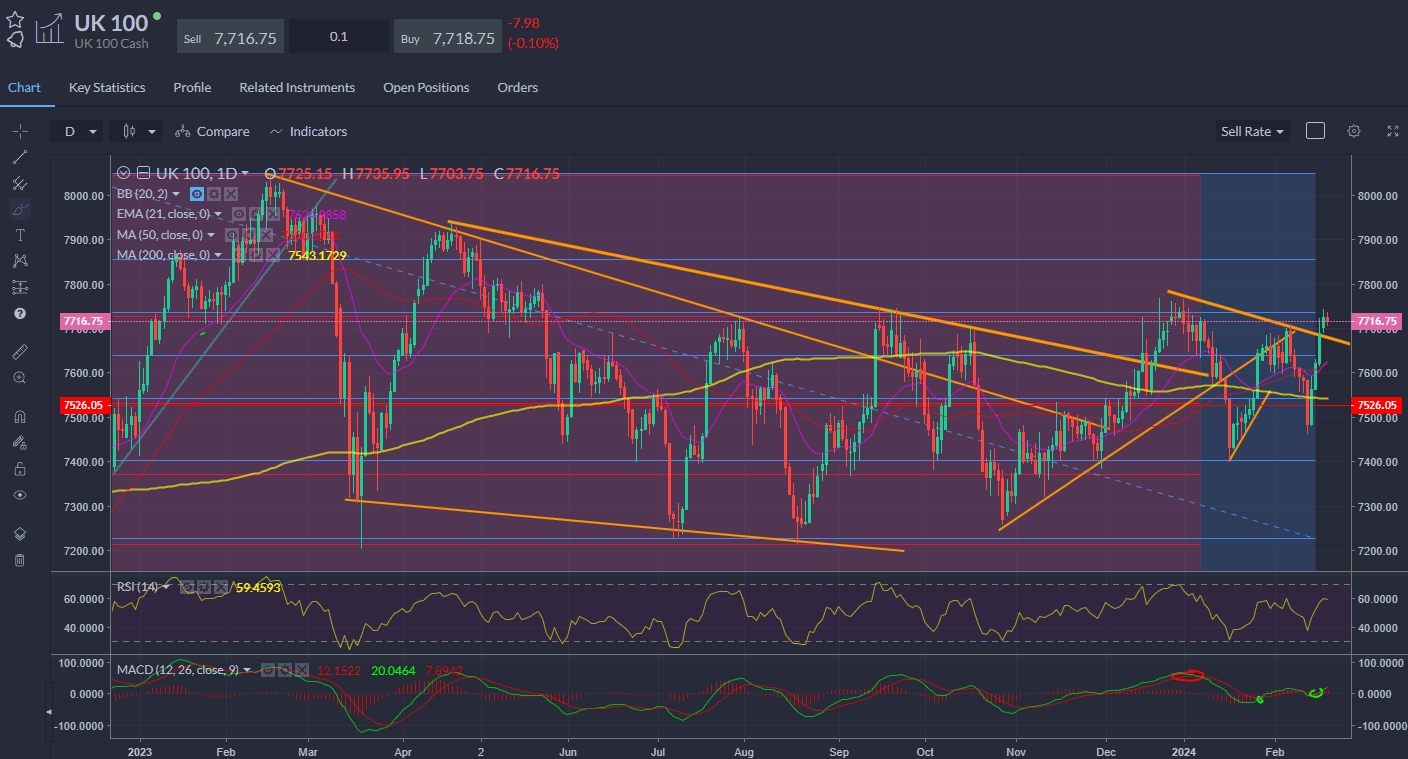The width and height of the screenshot is (1408, 759).
Task: Open the Related Instruments tab
Action: 297,87
